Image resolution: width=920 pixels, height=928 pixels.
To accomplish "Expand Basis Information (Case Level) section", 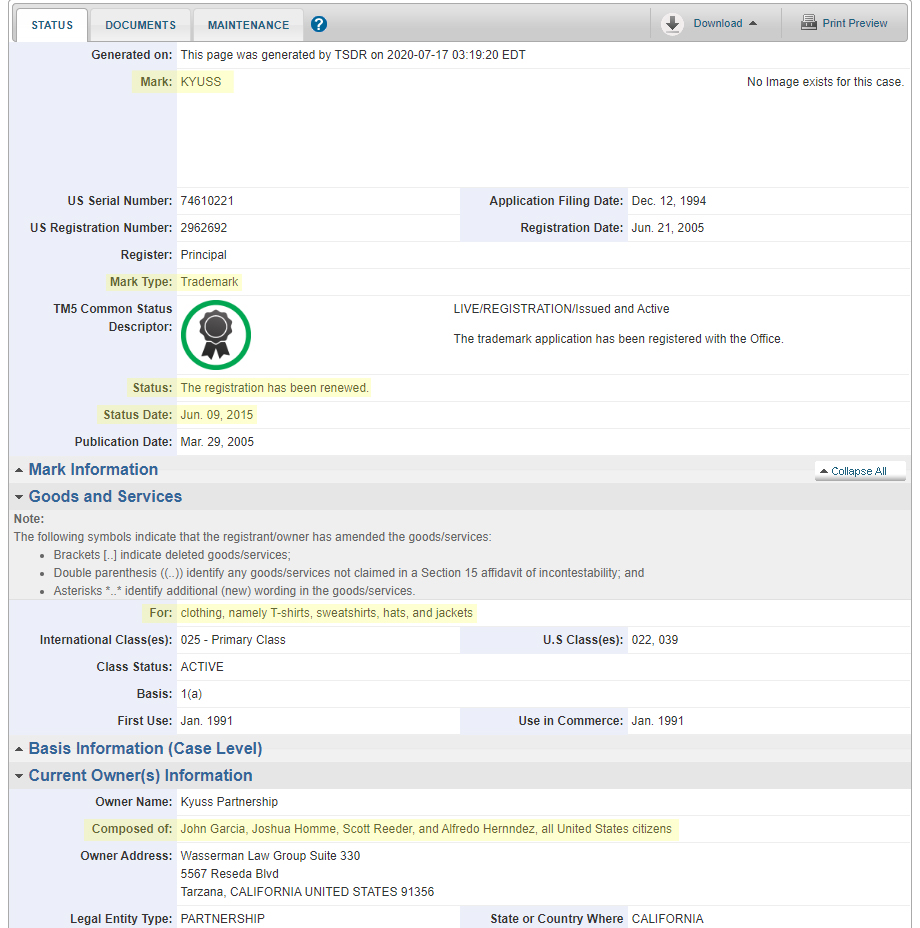I will (x=145, y=749).
